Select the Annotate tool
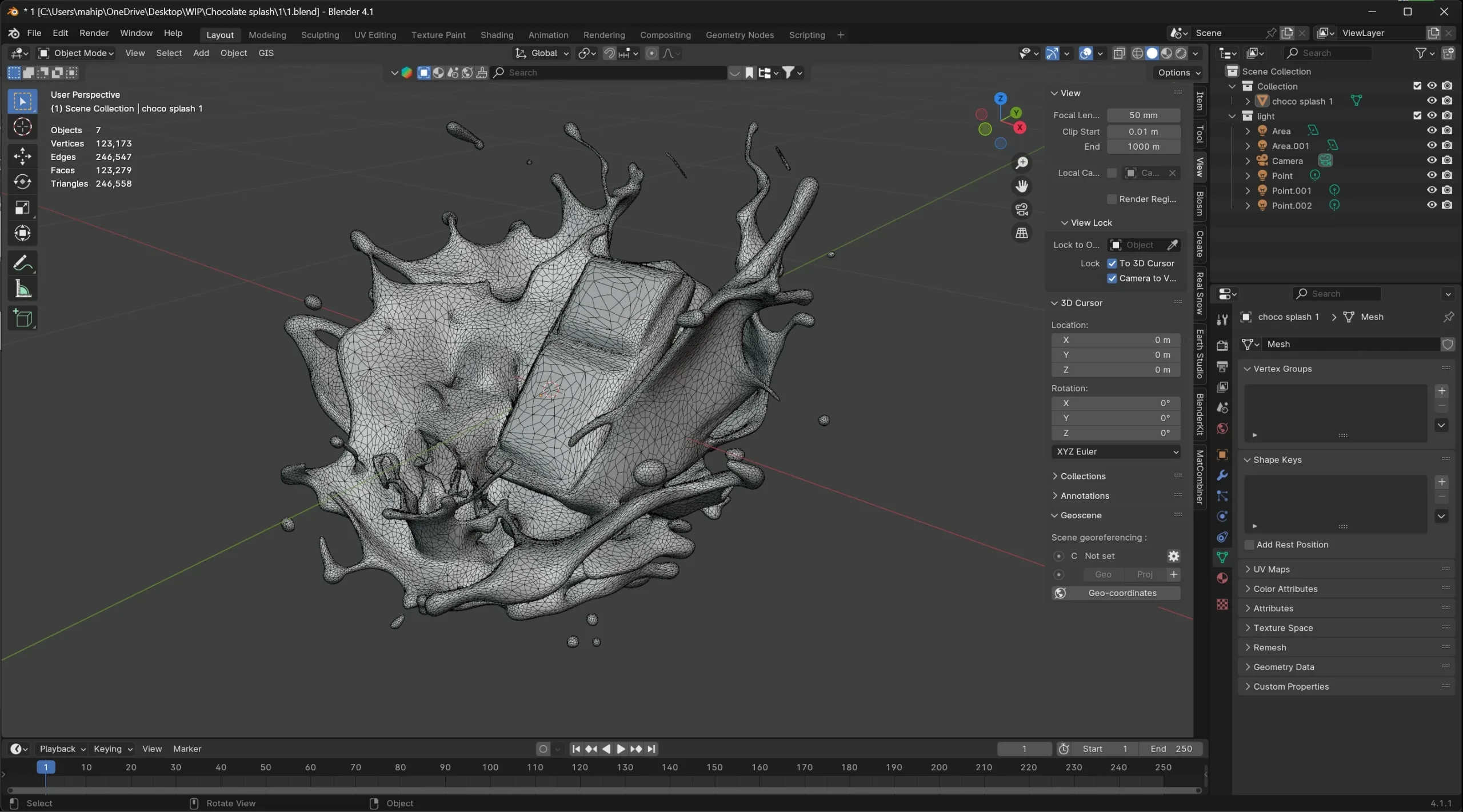 [x=23, y=262]
